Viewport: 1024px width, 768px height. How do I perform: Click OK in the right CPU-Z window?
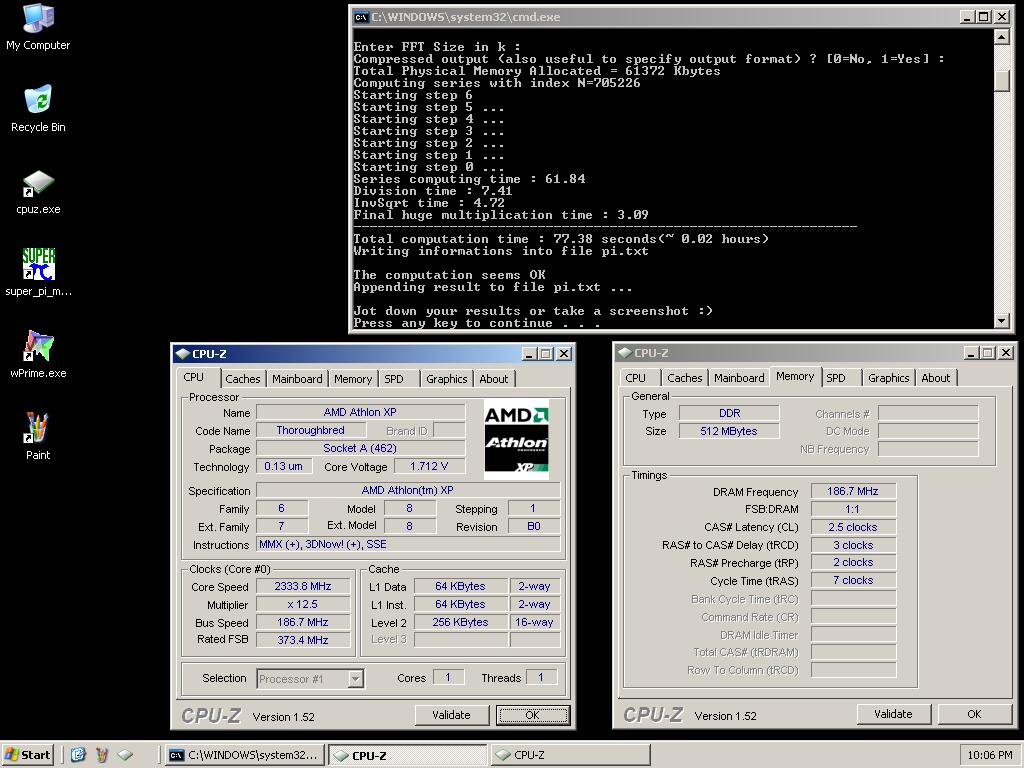[x=974, y=714]
